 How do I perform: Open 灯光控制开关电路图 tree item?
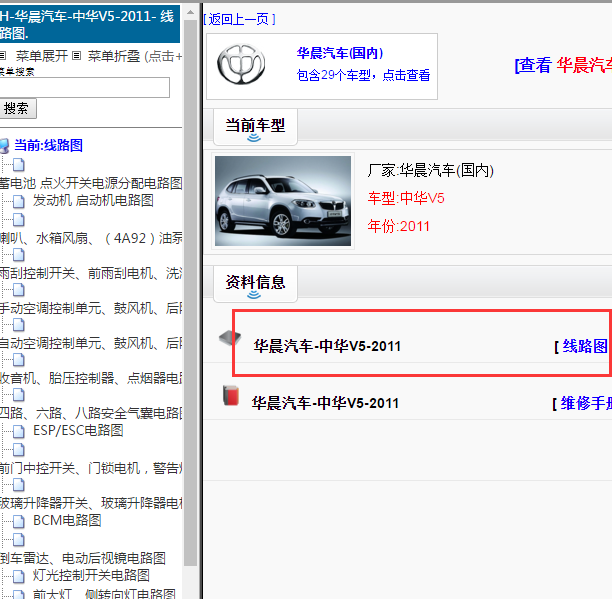(91, 575)
